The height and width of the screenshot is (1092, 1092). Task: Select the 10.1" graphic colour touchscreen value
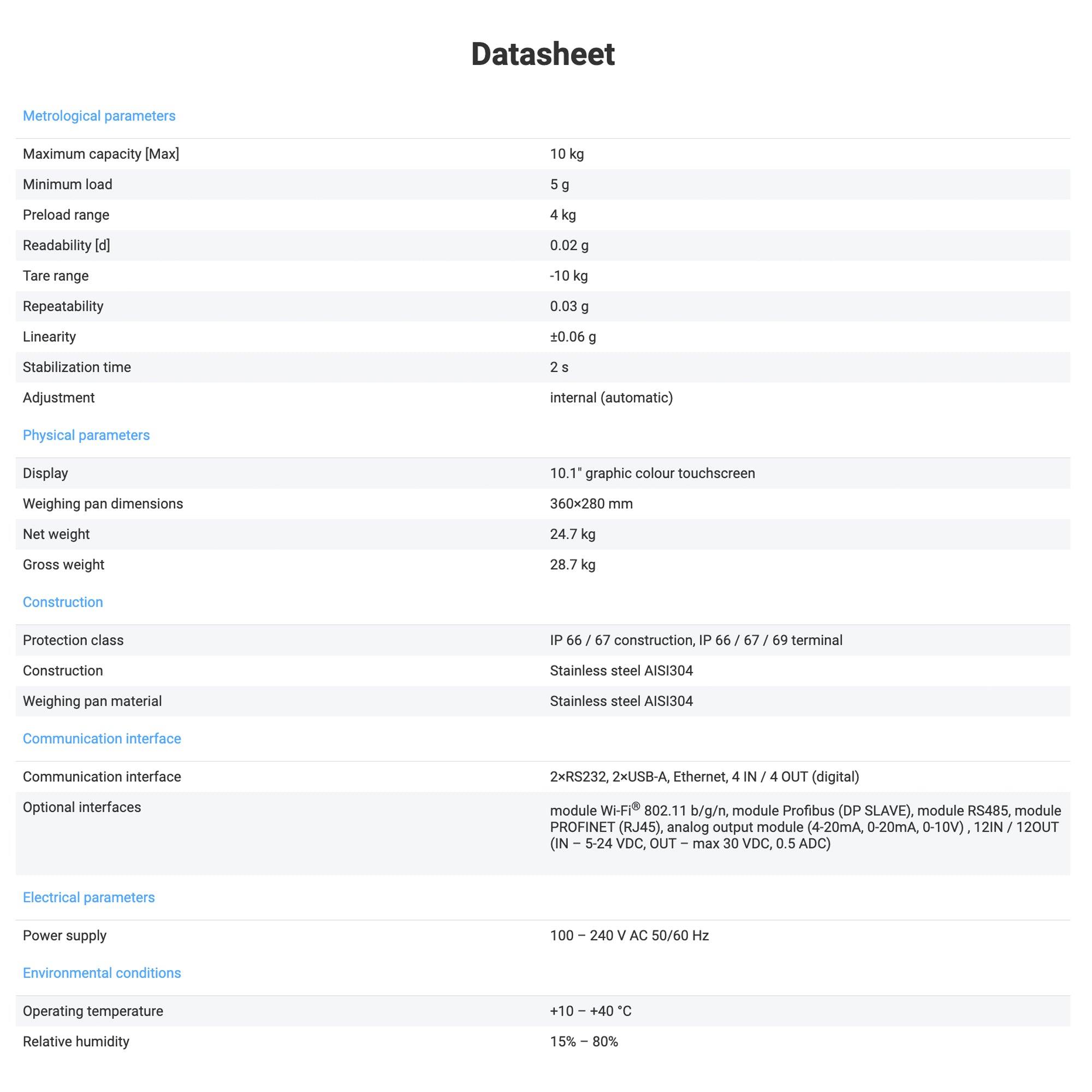pyautogui.click(x=652, y=473)
